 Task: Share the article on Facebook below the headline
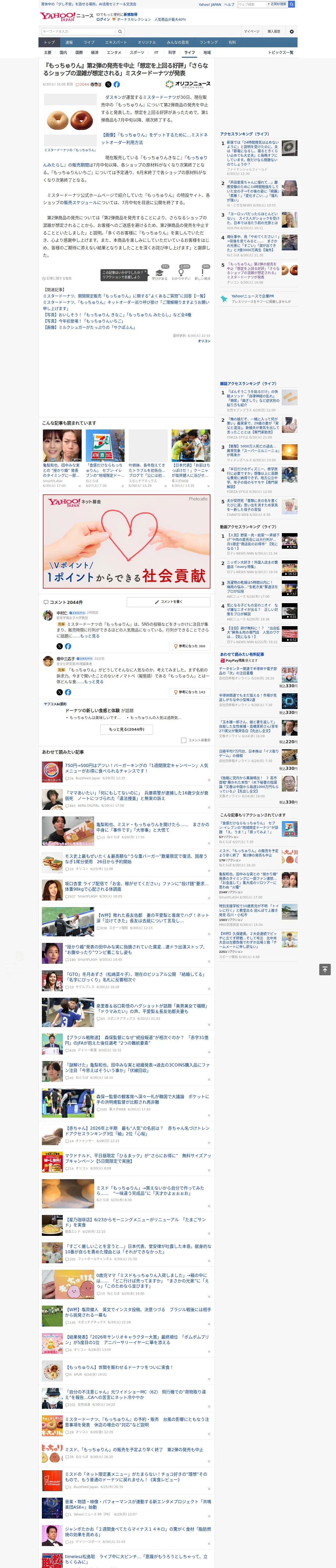coord(116,85)
